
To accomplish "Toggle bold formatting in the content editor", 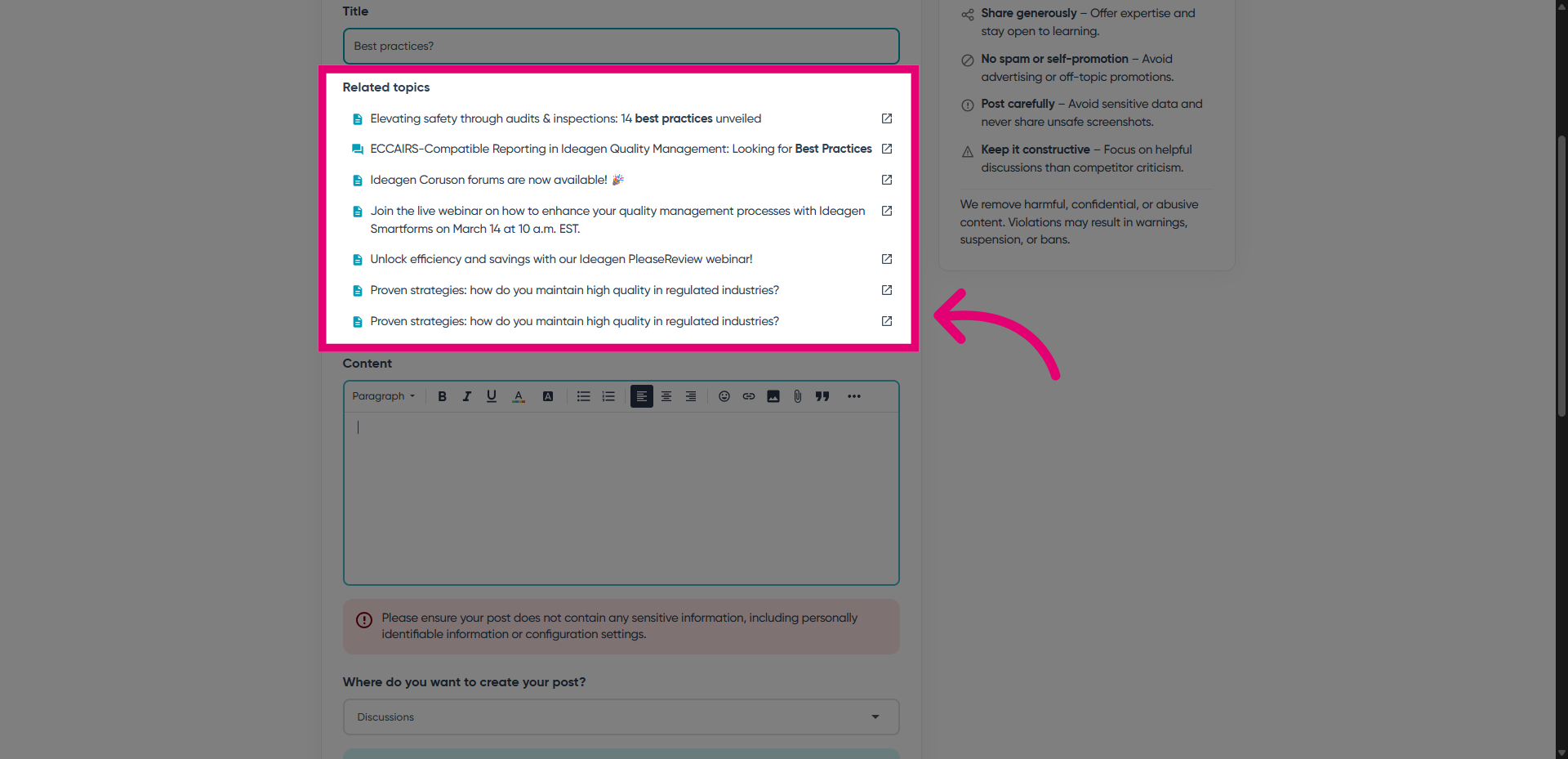I will (442, 396).
